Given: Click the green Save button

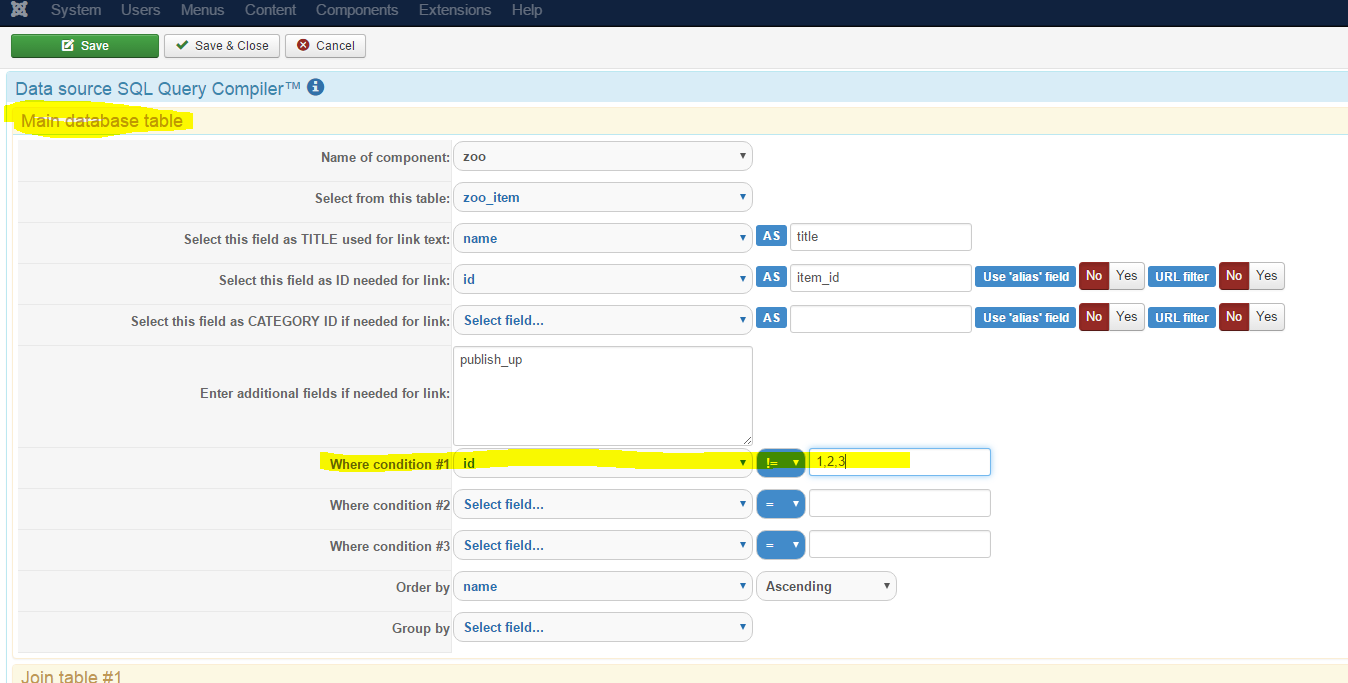Looking at the screenshot, I should 85,46.
